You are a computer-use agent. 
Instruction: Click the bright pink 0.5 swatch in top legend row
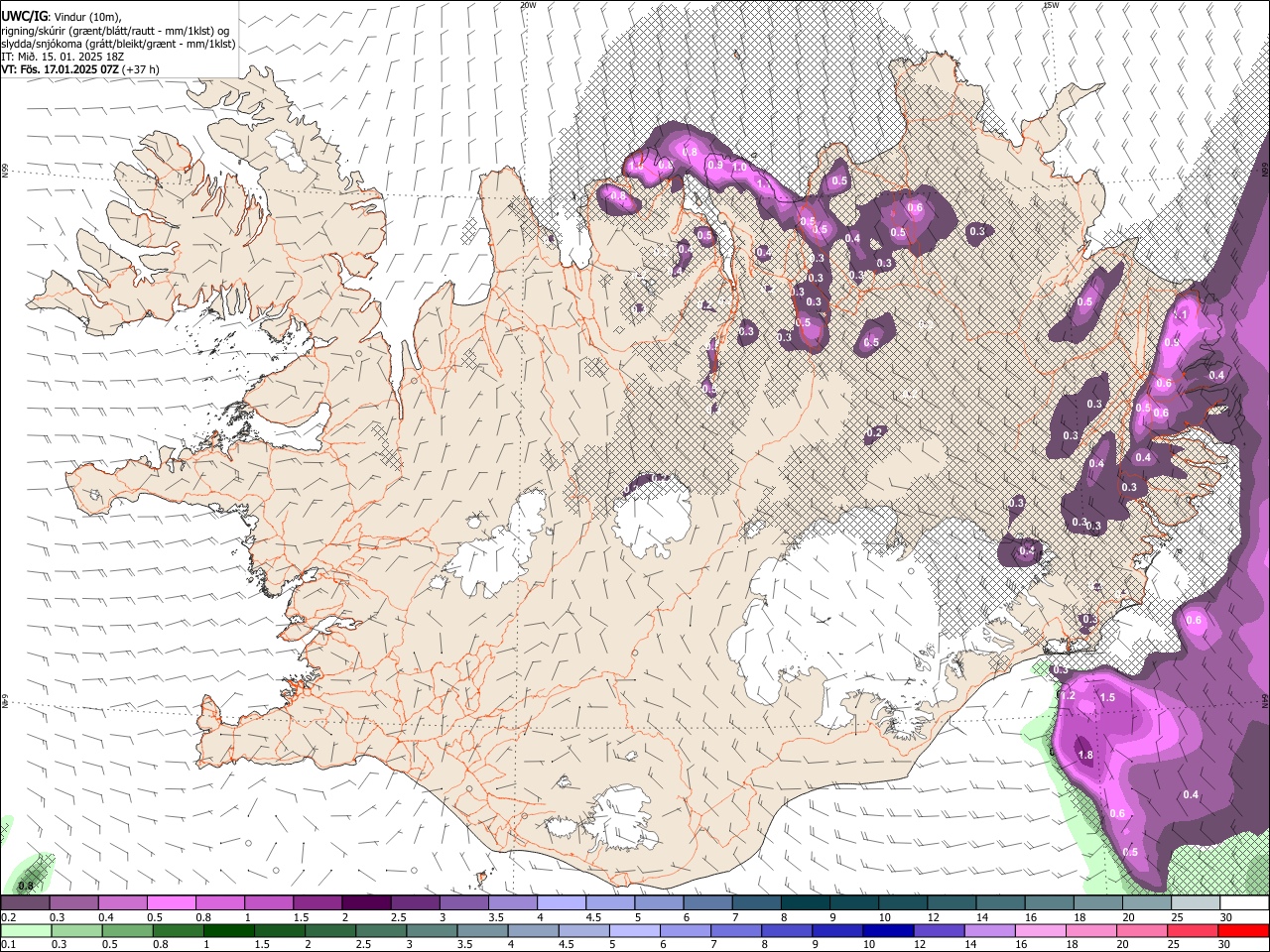pos(171,902)
